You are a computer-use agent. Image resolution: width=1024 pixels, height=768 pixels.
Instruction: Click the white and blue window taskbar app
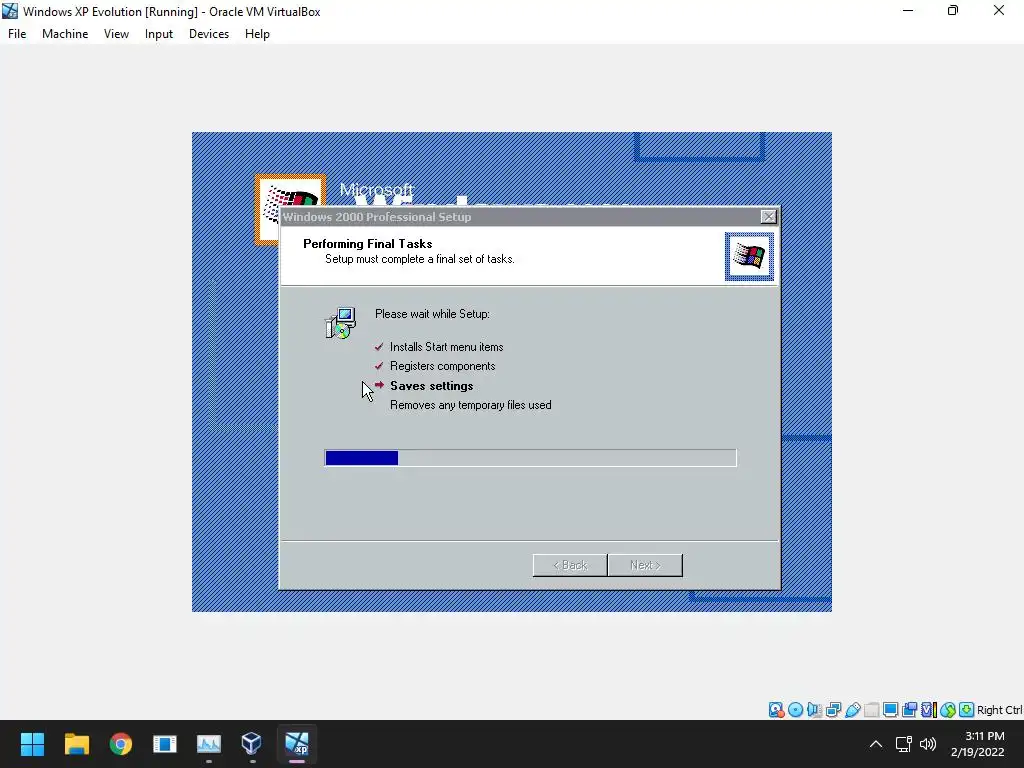pyautogui.click(x=165, y=744)
